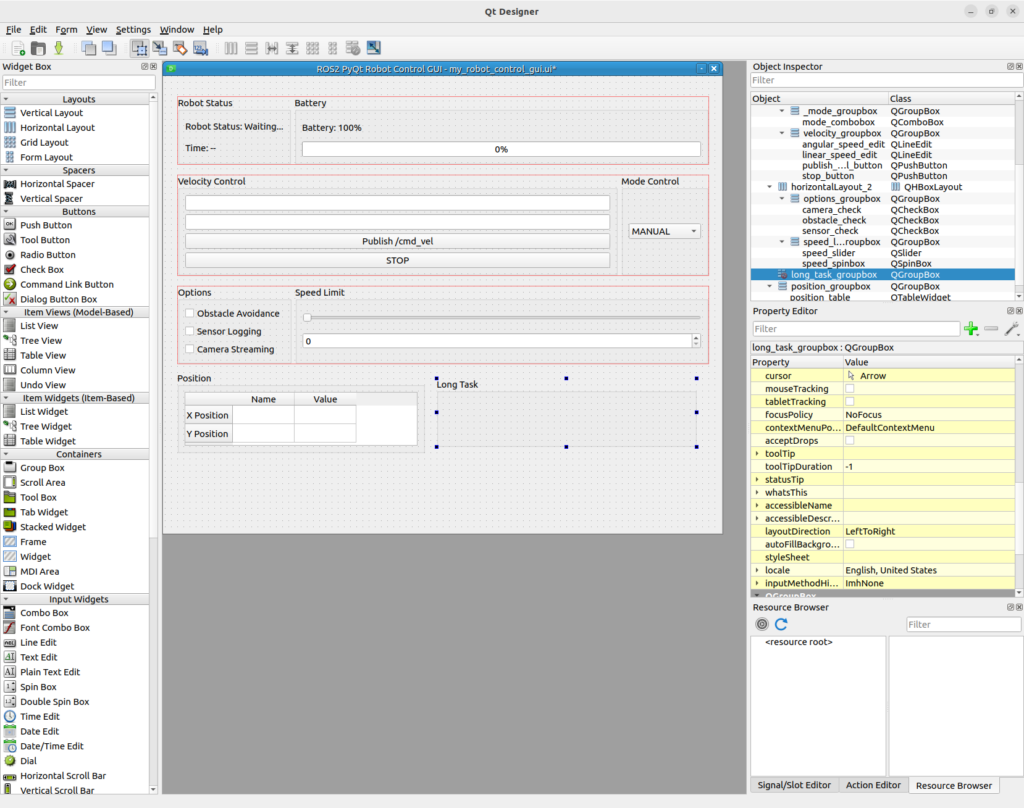Viewport: 1024px width, 808px height.
Task: Open the Settings menu
Action: point(133,29)
